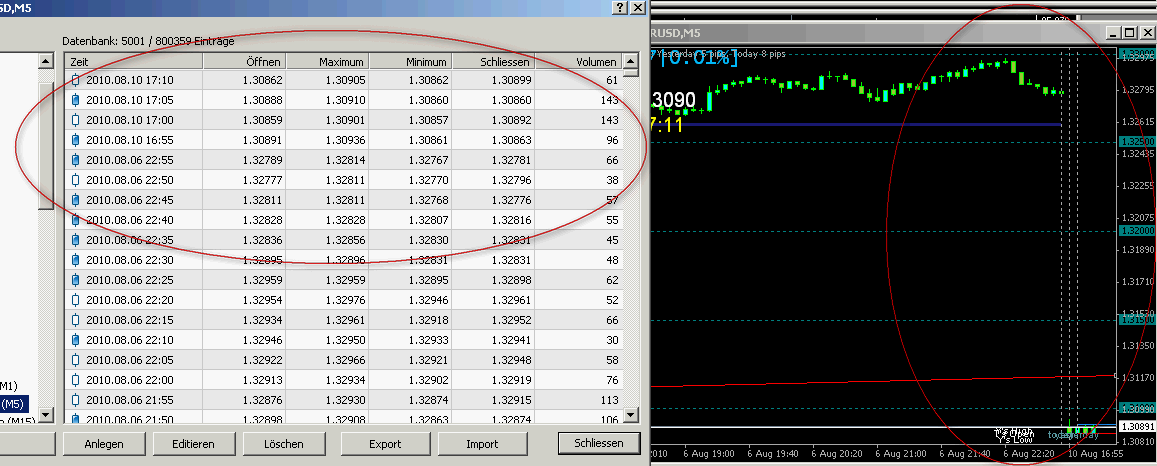Select bar icon for 2010.08.06 22:55
Screen dimensions: 1157x466
pyautogui.click(x=76, y=160)
